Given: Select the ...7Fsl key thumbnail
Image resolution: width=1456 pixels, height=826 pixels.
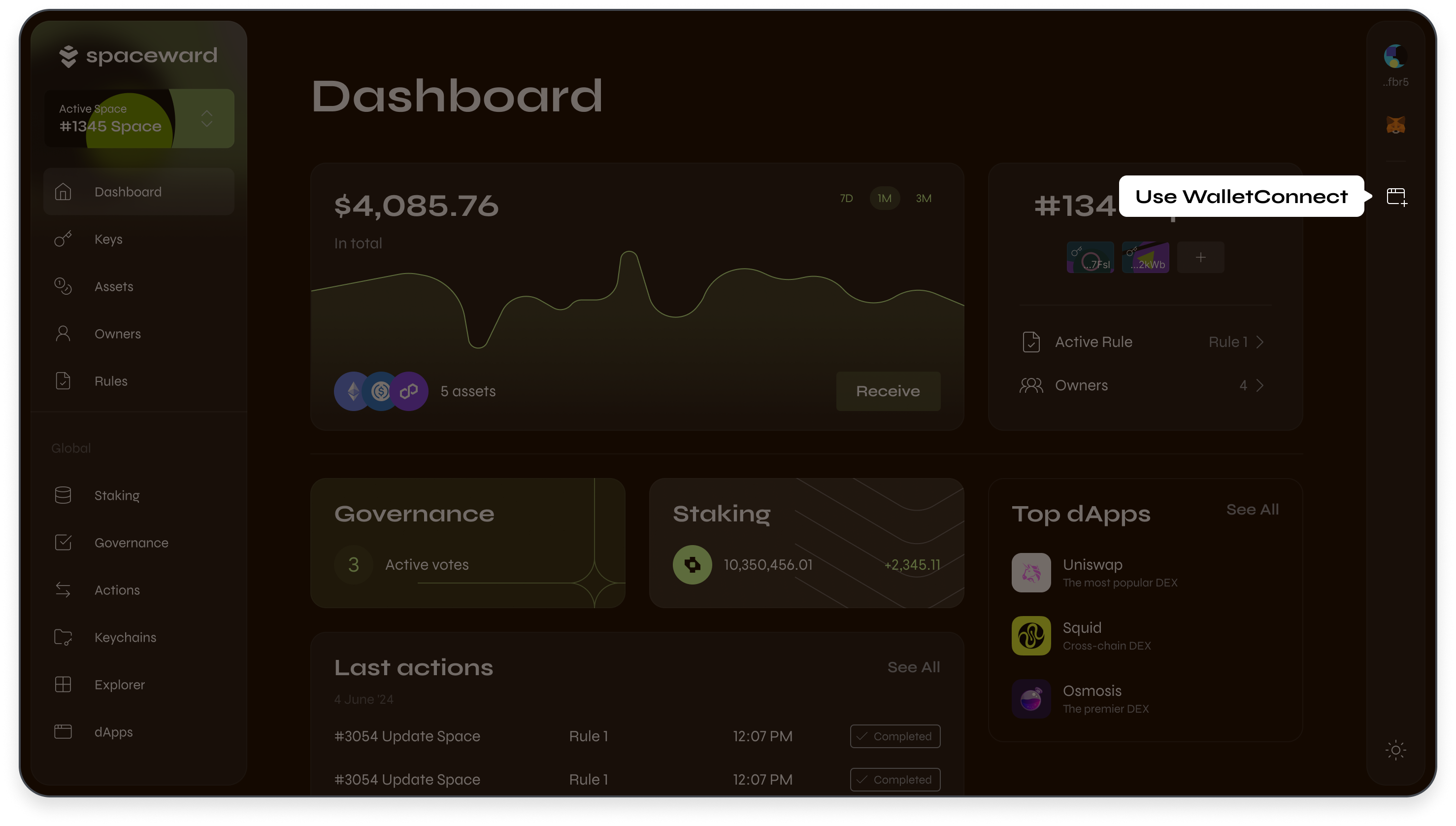Looking at the screenshot, I should [x=1090, y=258].
